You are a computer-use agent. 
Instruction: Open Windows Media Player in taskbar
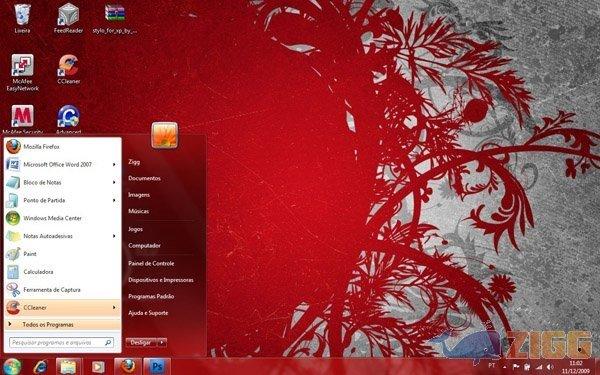tap(98, 367)
